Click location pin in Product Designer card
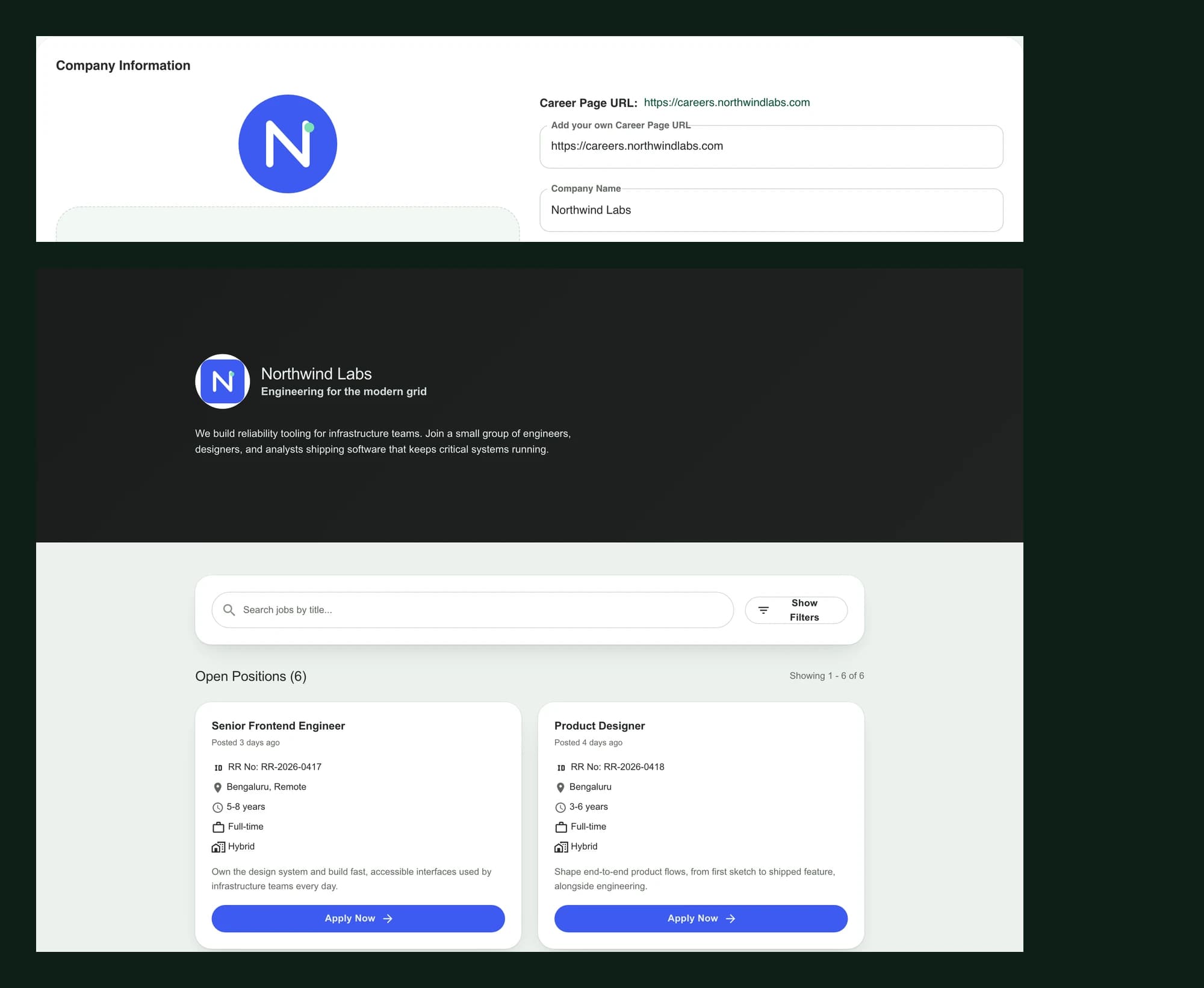This screenshot has width=1204, height=988. click(x=560, y=787)
